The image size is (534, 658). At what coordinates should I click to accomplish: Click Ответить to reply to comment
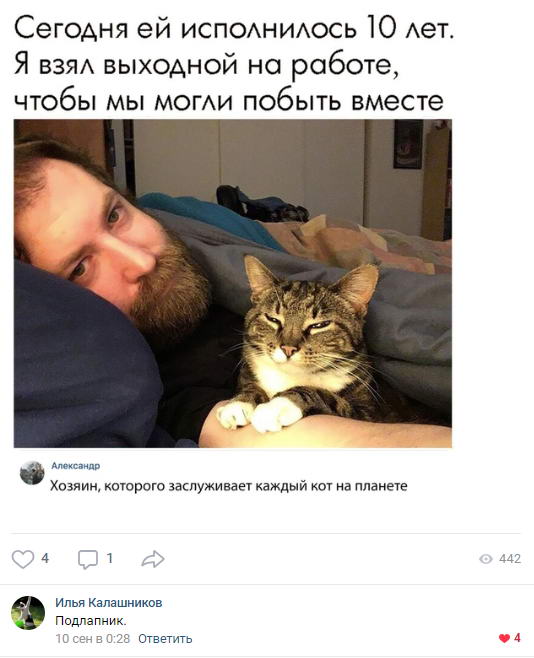coord(165,639)
